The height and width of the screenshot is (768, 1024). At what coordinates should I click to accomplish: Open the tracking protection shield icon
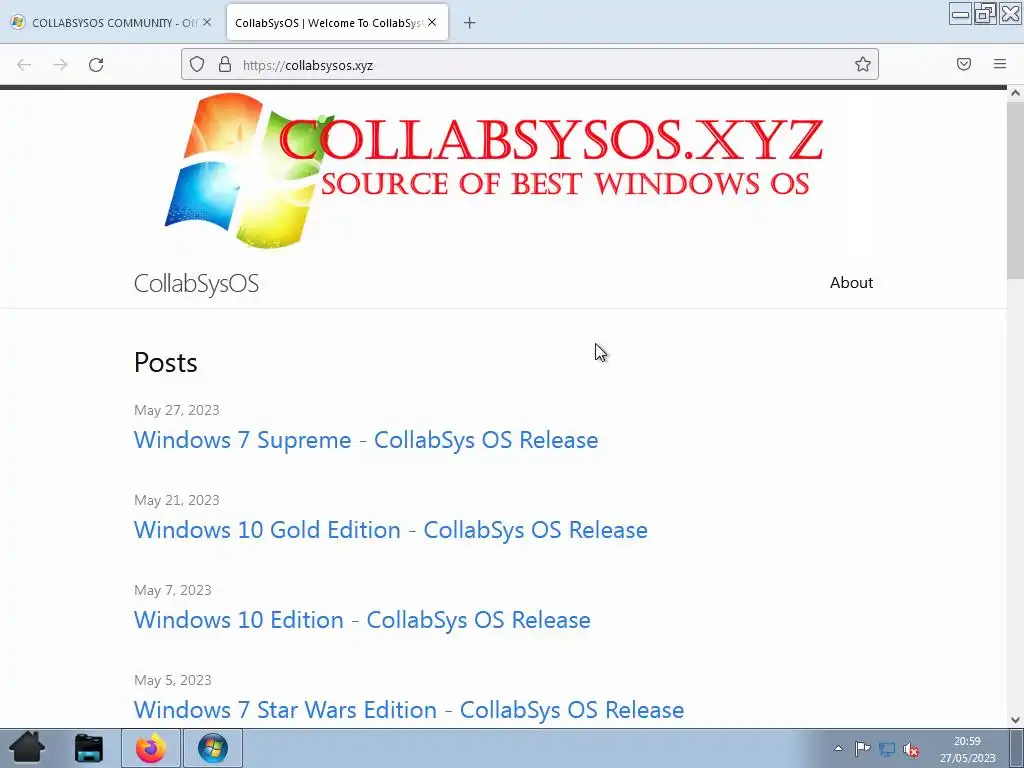click(x=197, y=64)
